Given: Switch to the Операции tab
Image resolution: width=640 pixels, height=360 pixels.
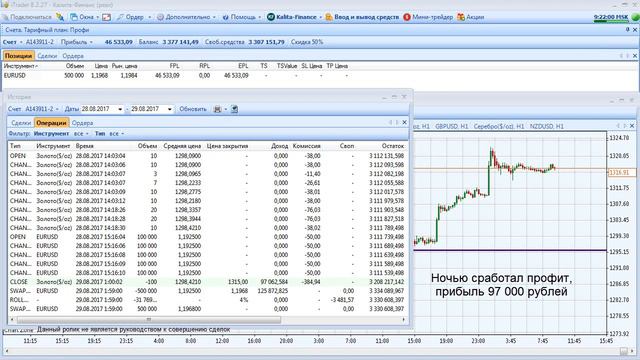Looking at the screenshot, I should pyautogui.click(x=51, y=123).
